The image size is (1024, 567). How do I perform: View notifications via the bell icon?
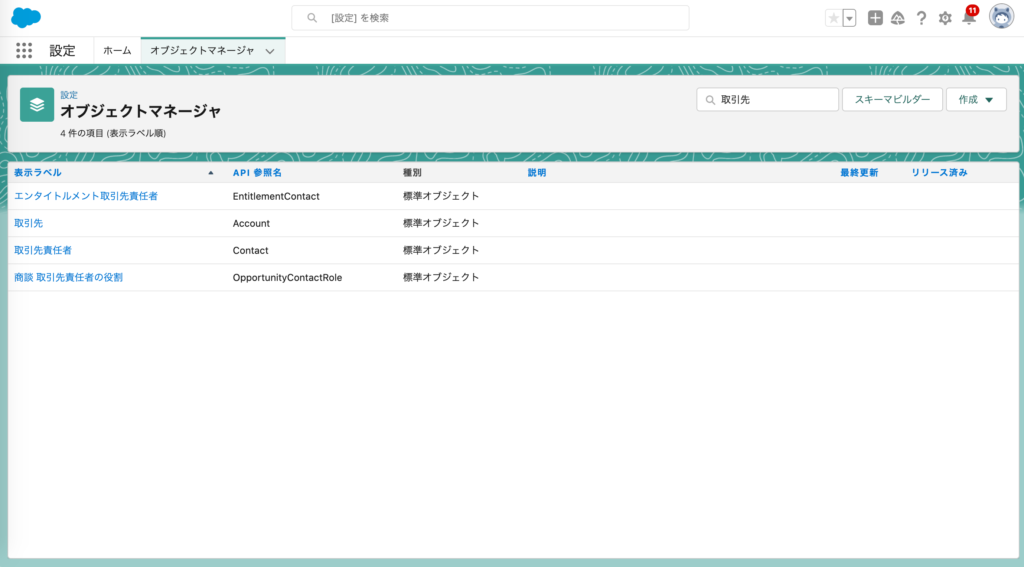[968, 18]
